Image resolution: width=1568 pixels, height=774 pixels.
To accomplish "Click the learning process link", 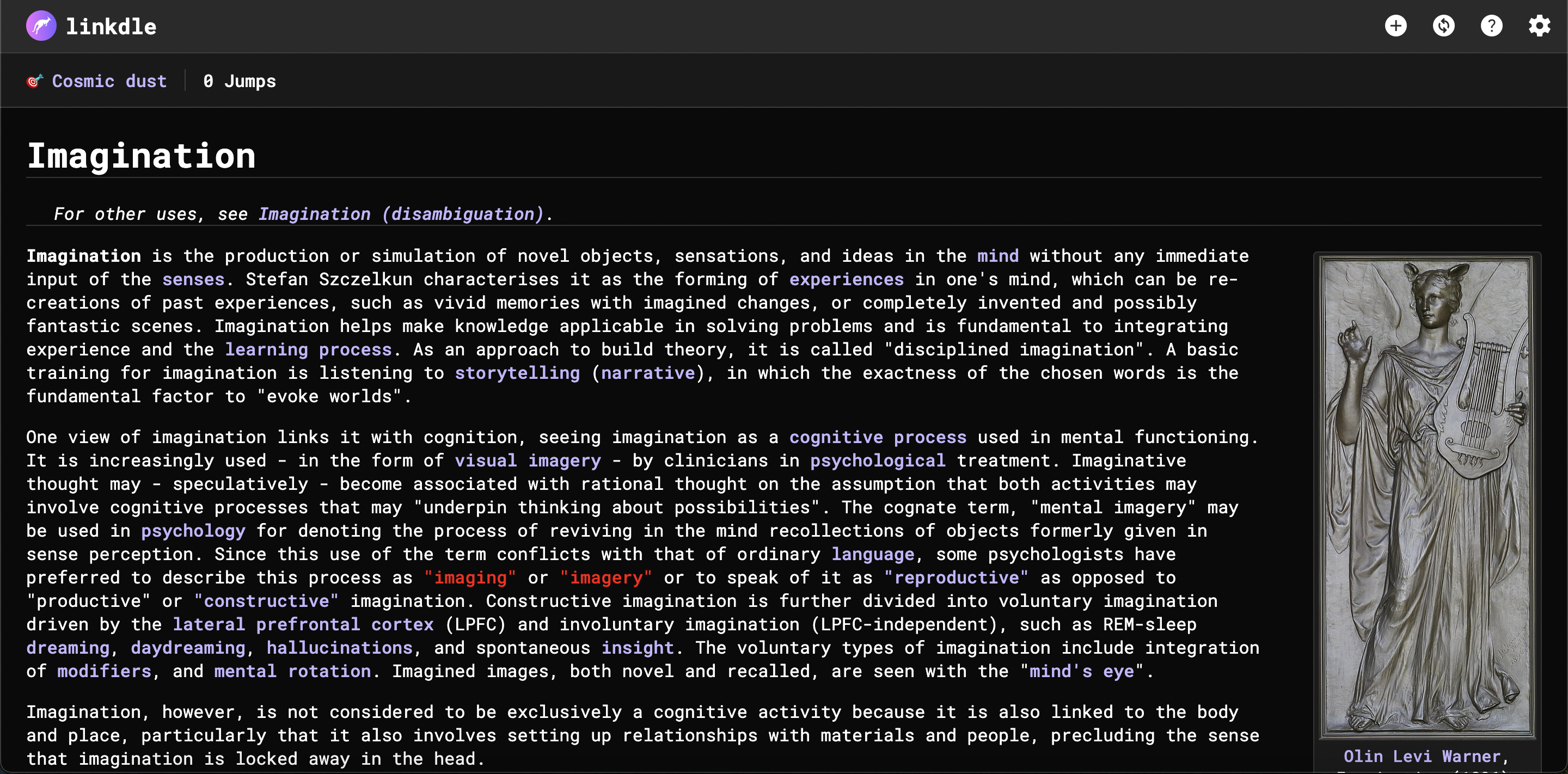I will (x=308, y=350).
